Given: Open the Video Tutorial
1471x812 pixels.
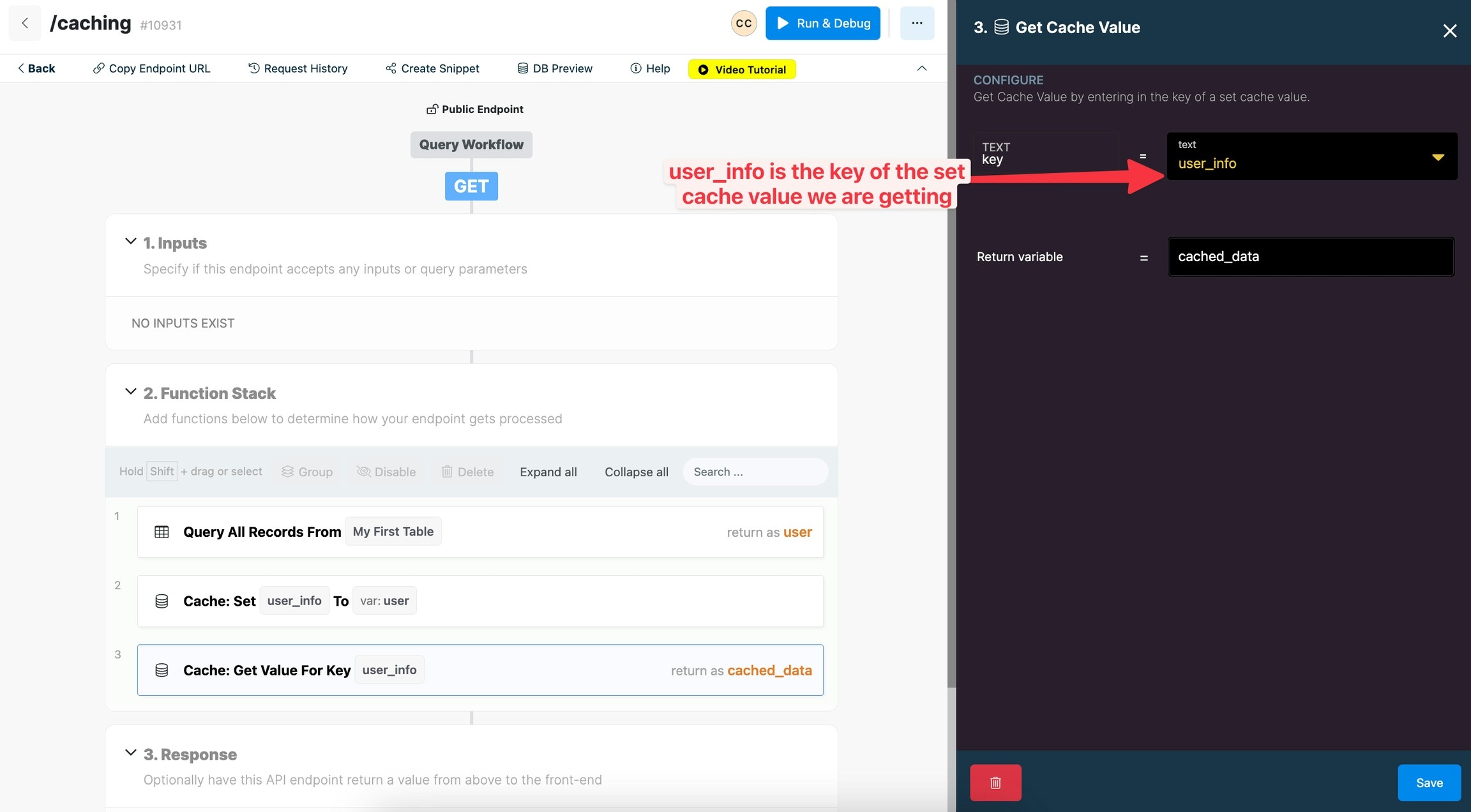Looking at the screenshot, I should click(x=742, y=69).
